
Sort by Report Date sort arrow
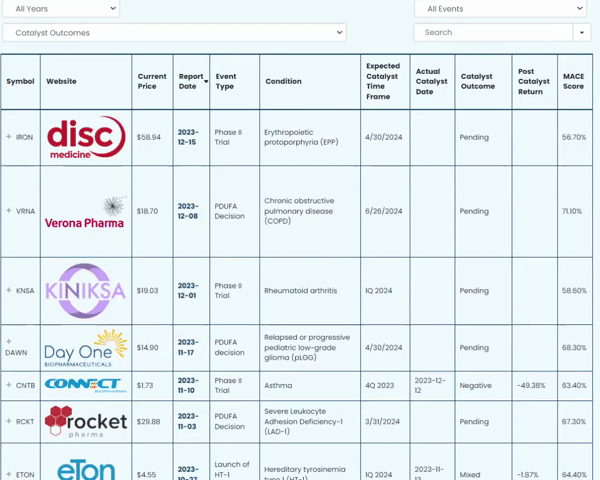pos(206,82)
